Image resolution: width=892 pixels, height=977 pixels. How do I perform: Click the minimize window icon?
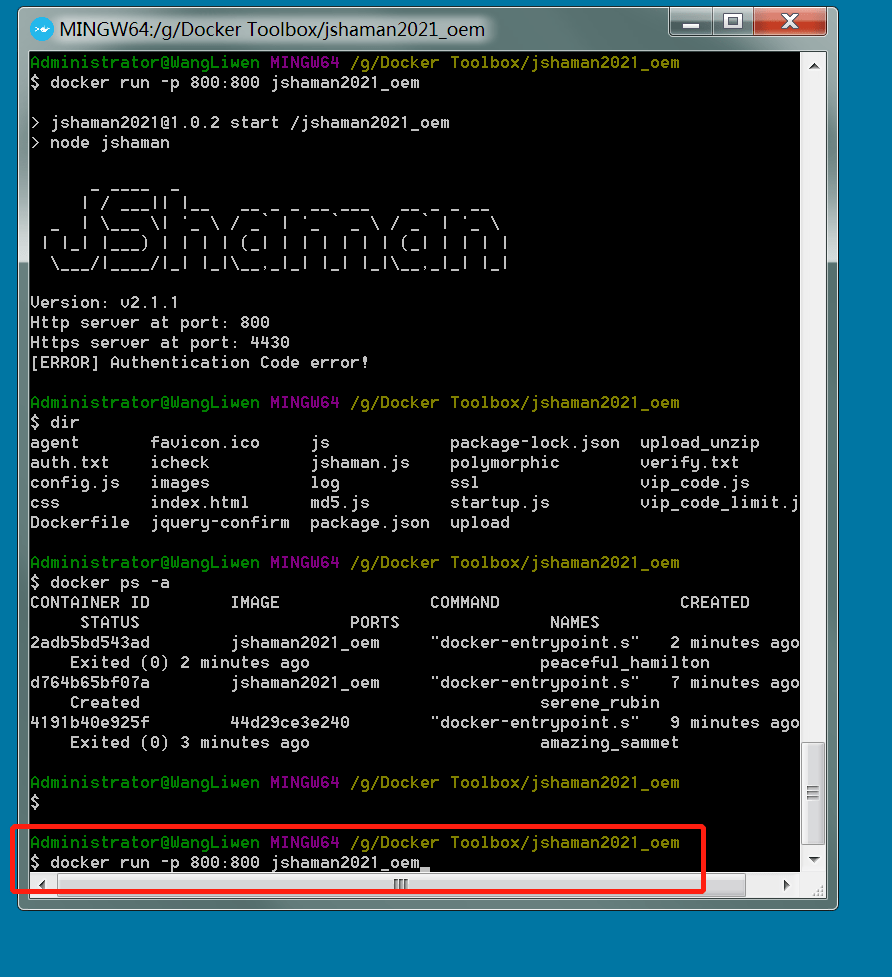(x=690, y=22)
